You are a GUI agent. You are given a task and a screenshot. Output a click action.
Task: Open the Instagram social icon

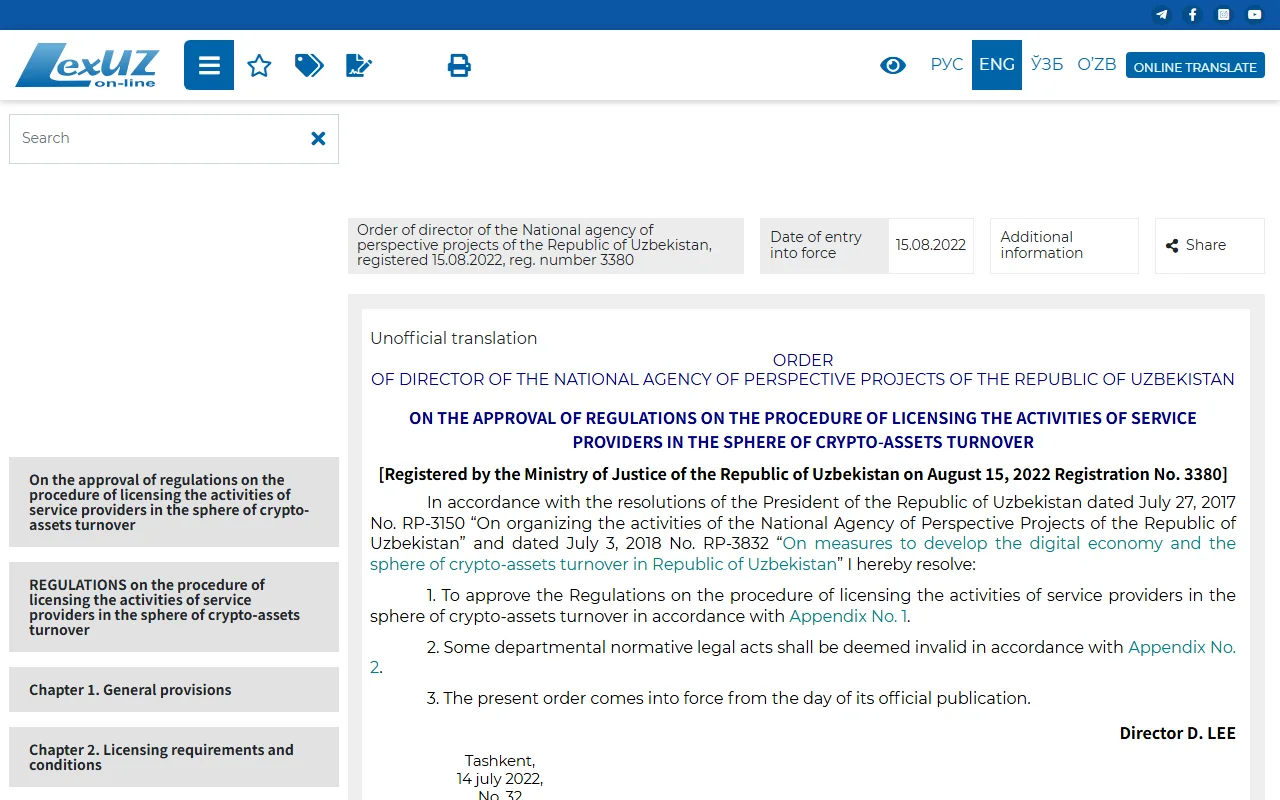coord(1223,15)
